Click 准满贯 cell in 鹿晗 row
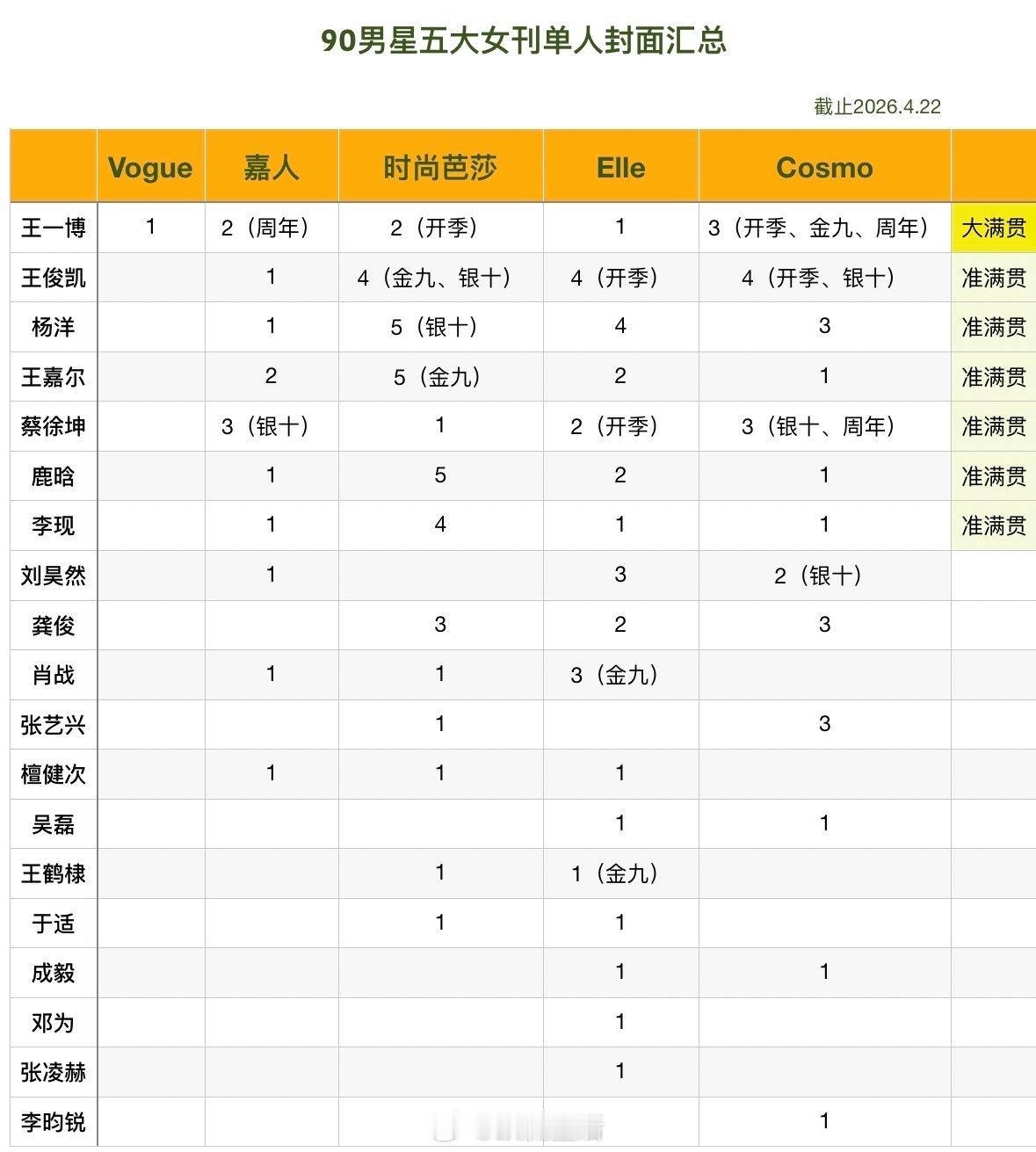 point(994,476)
